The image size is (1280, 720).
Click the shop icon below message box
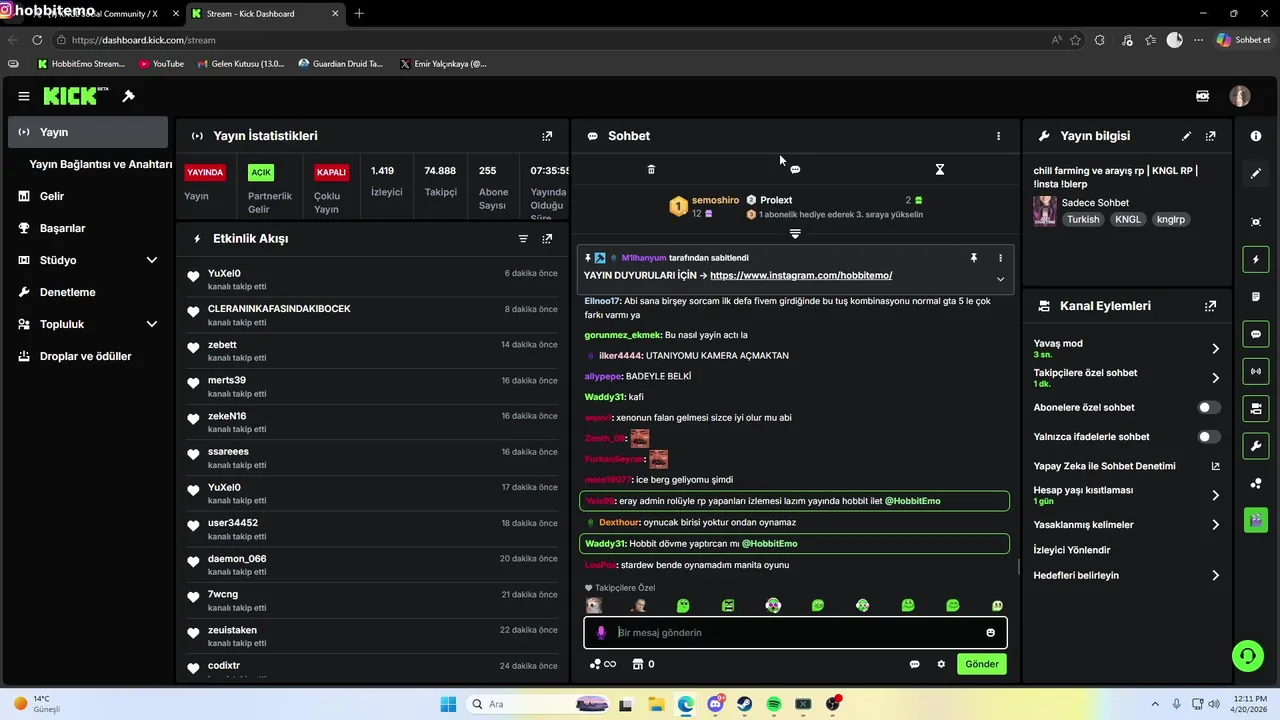(637, 664)
